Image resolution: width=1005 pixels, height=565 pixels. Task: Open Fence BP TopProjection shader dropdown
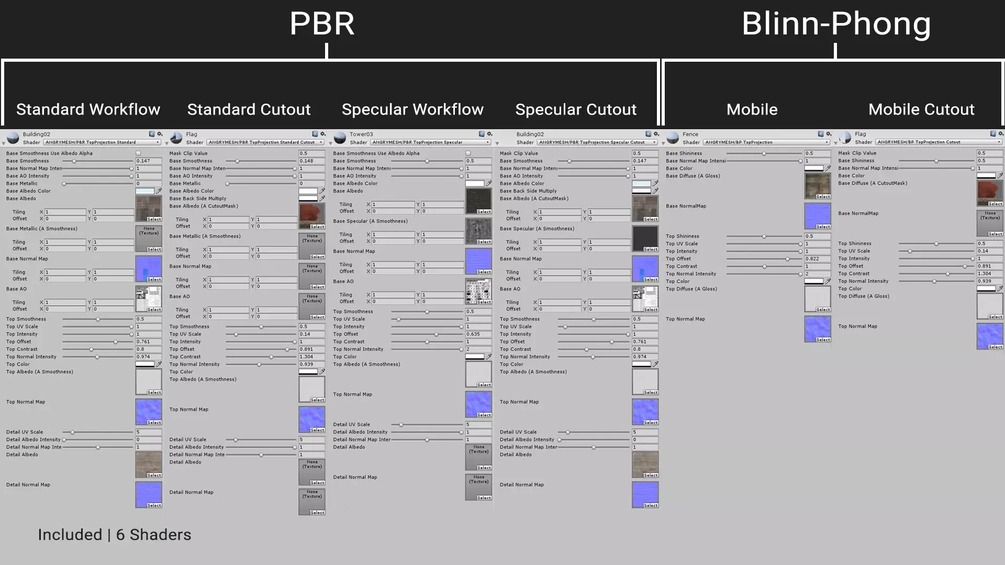767,142
